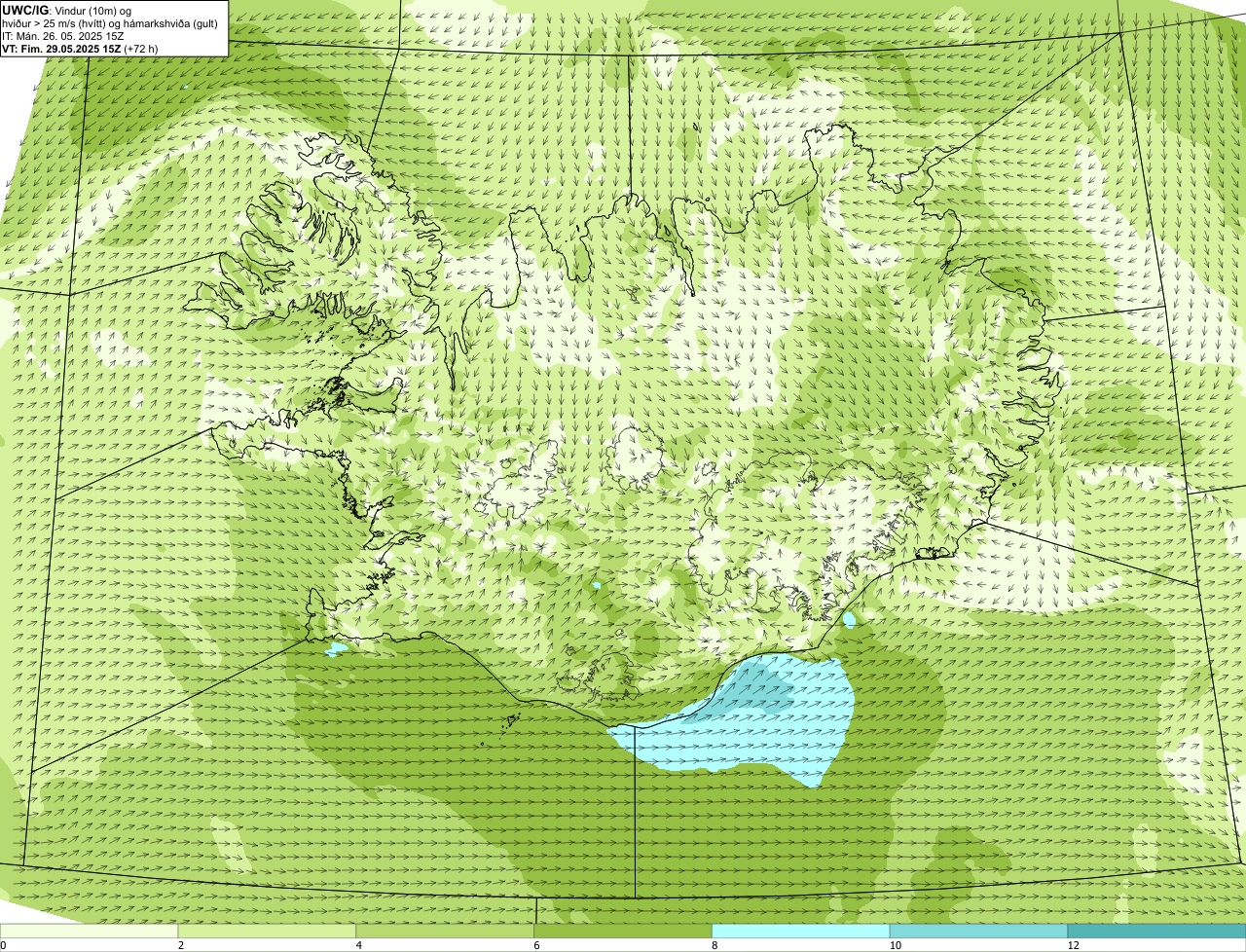This screenshot has height=952, width=1246.
Task: Click the palest 0–2 m/s legend swatch
Action: tap(90, 931)
